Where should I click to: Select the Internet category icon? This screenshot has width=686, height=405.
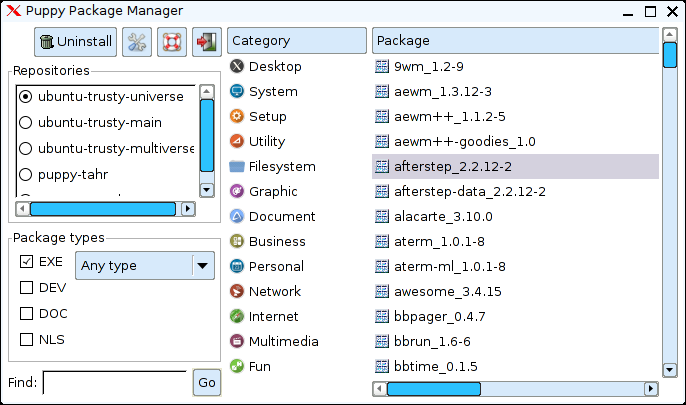[237, 316]
